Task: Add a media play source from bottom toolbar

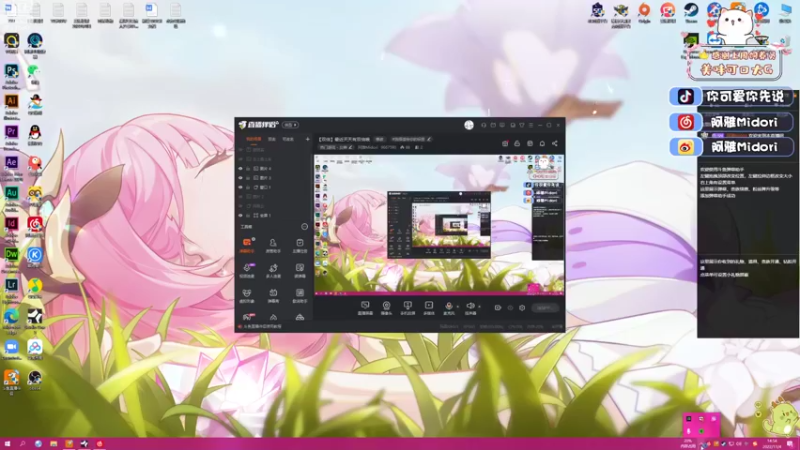Action: pyautogui.click(x=429, y=308)
